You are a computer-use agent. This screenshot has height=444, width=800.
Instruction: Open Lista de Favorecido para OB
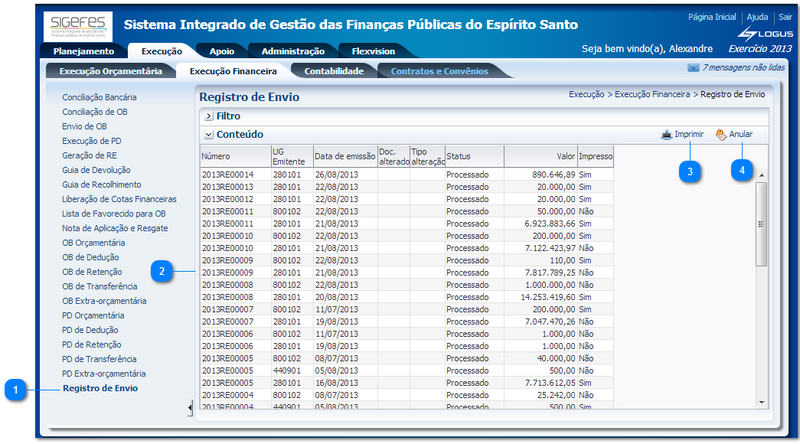114,213
